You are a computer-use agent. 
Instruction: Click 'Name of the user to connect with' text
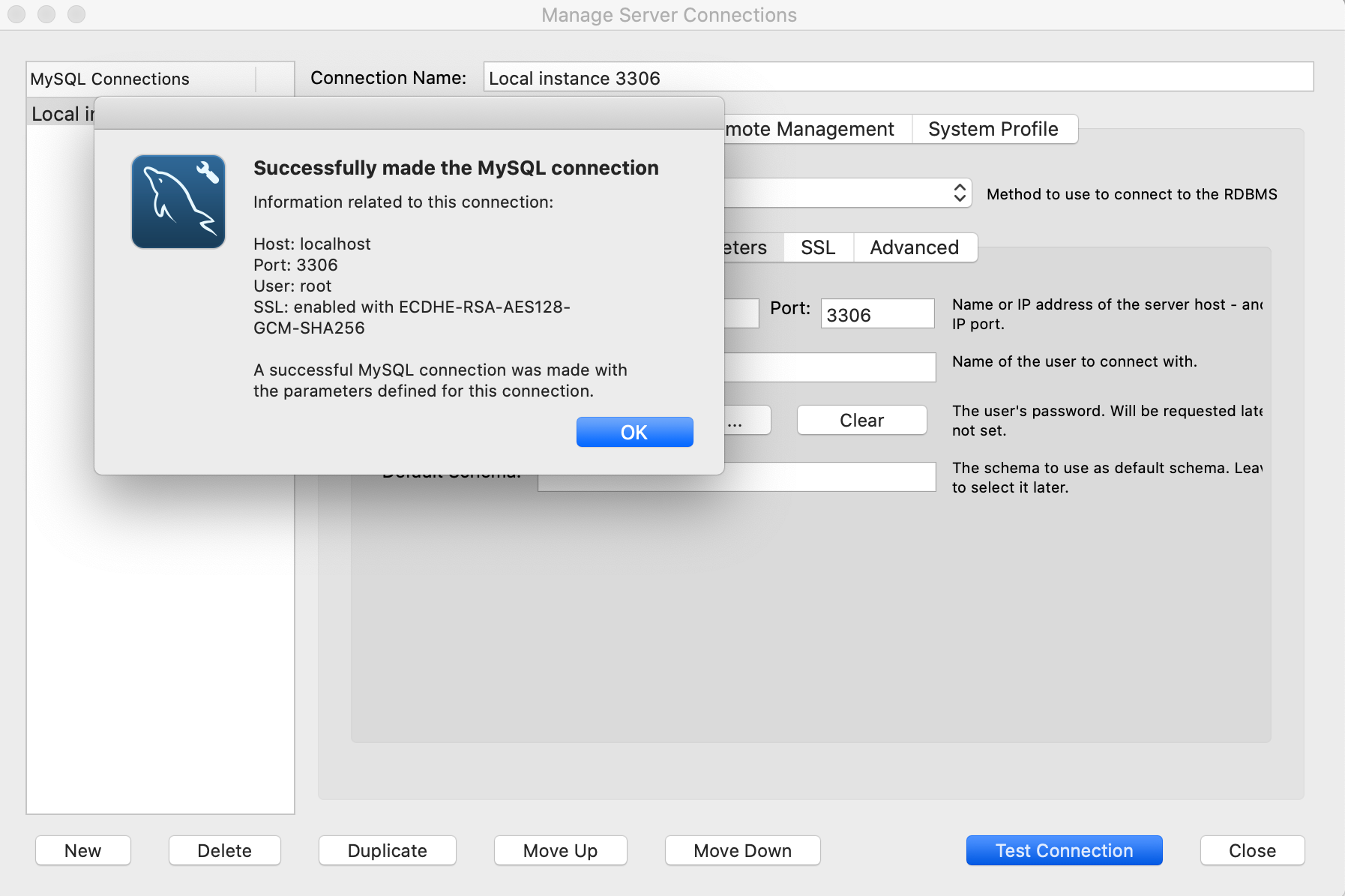coord(1074,361)
